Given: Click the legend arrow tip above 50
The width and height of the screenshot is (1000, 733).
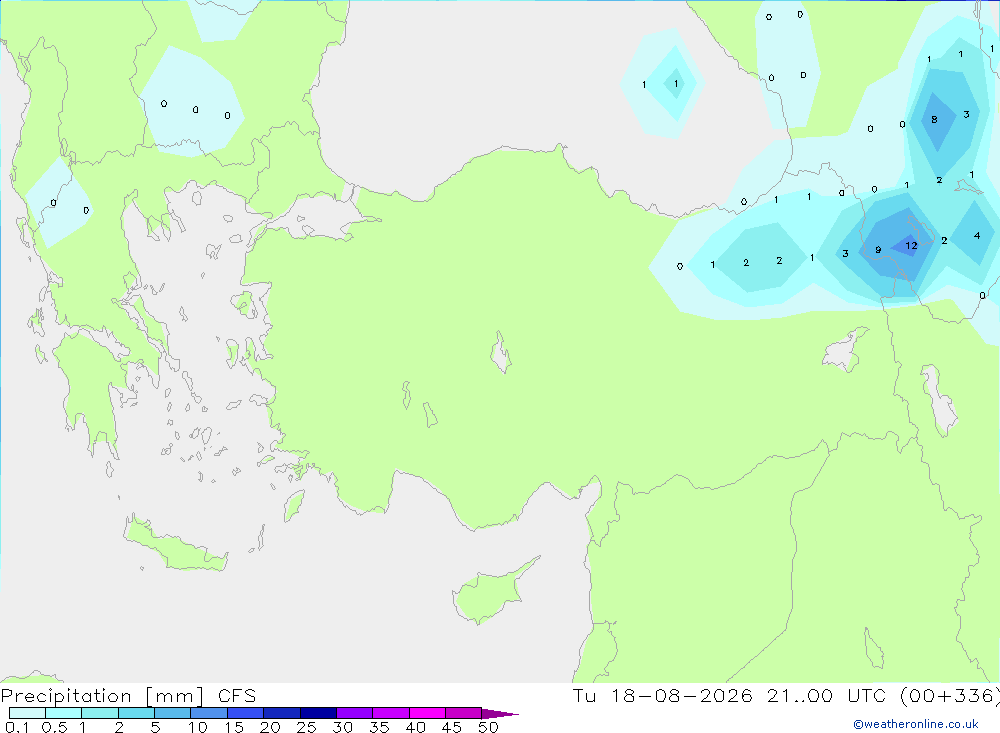Looking at the screenshot, I should click(x=500, y=714).
